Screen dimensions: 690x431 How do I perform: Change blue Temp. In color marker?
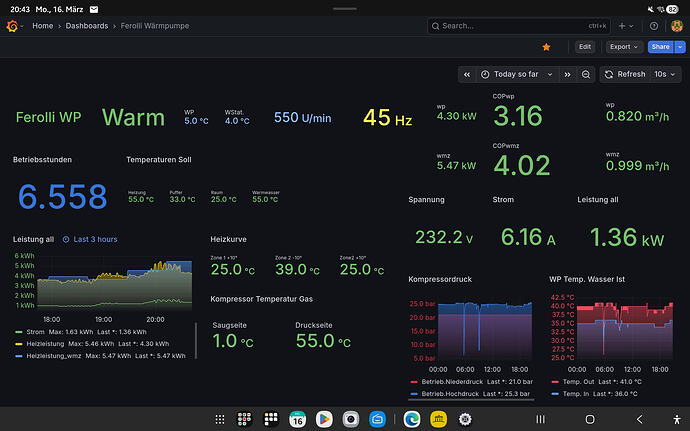point(555,394)
